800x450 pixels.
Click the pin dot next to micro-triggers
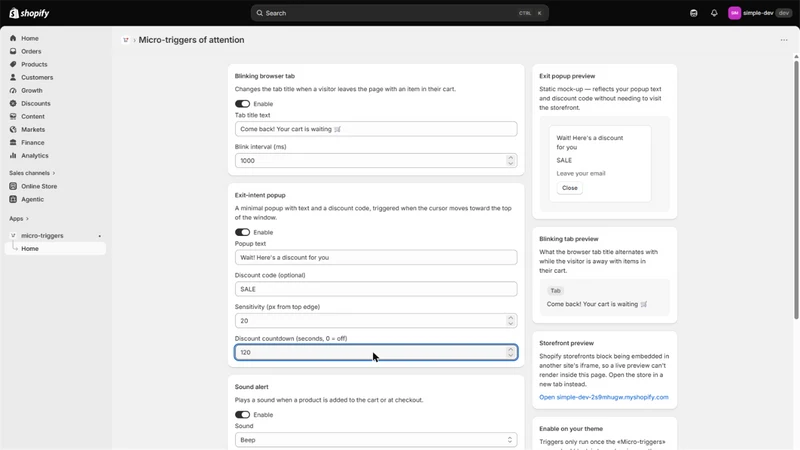click(x=99, y=236)
